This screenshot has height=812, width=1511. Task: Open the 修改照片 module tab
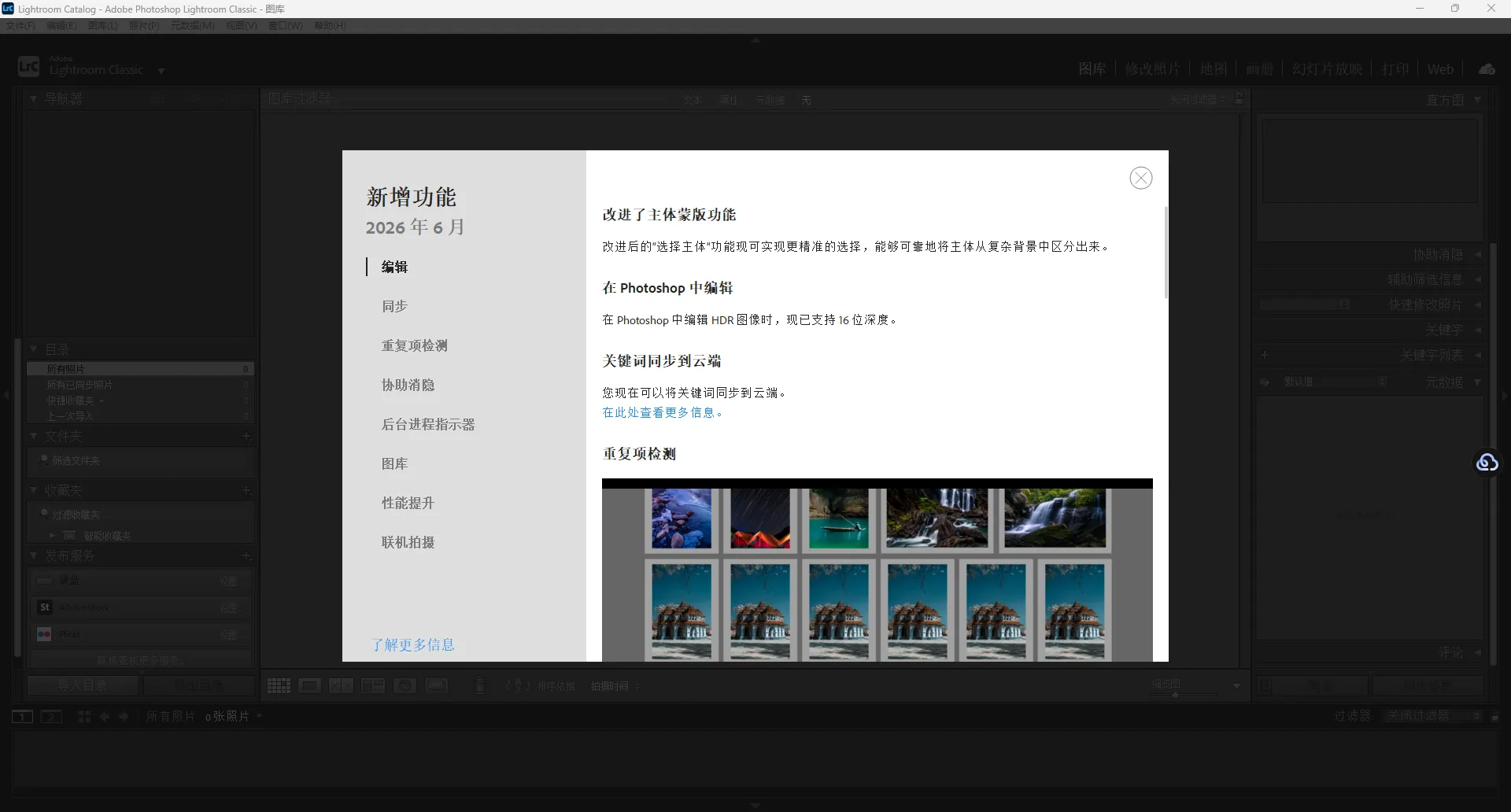coord(1152,69)
